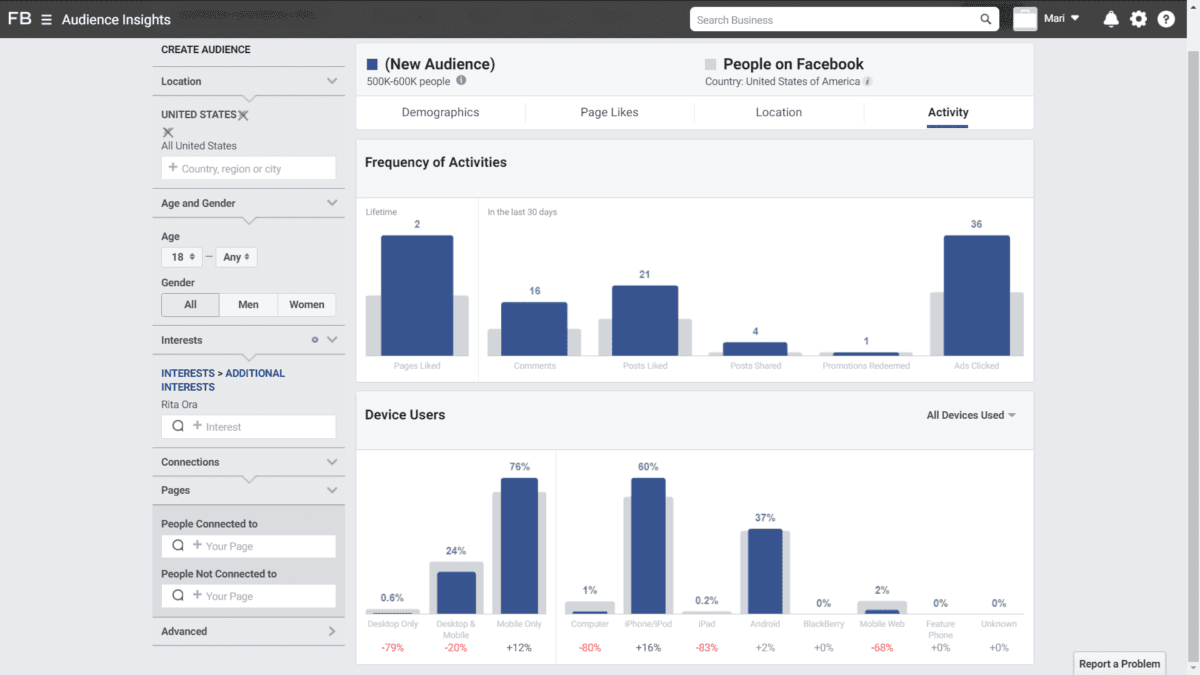1200x675 pixels.
Task: Remove All United States entry X icon
Action: tap(168, 132)
